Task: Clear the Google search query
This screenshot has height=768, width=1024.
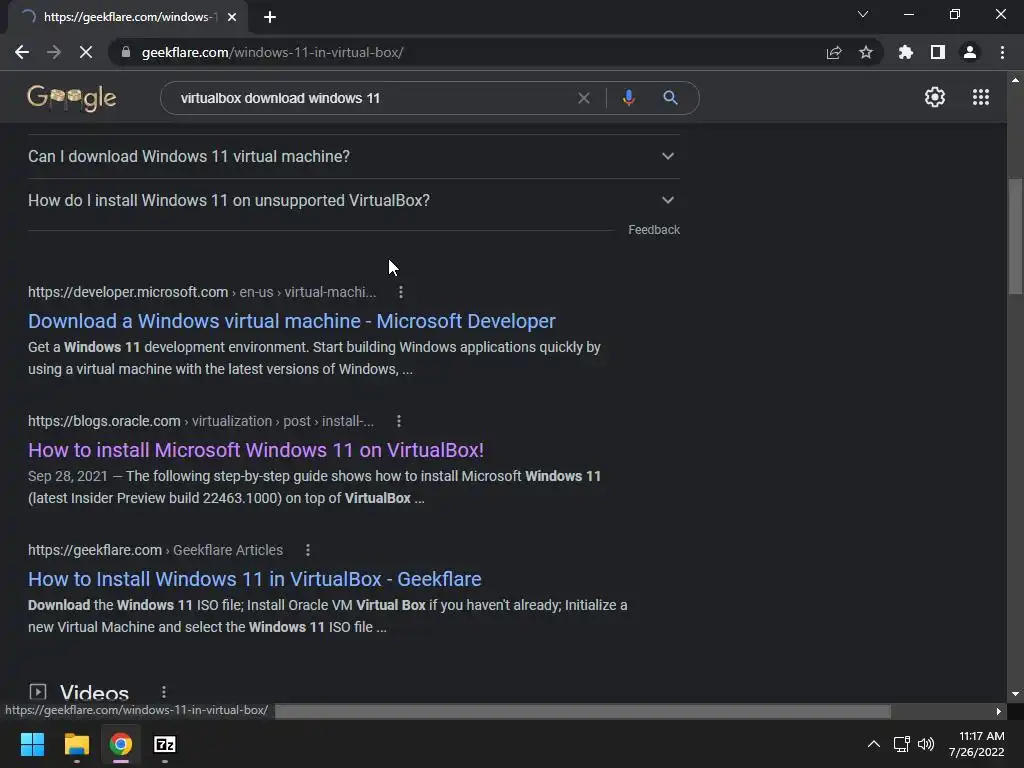Action: pos(584,98)
